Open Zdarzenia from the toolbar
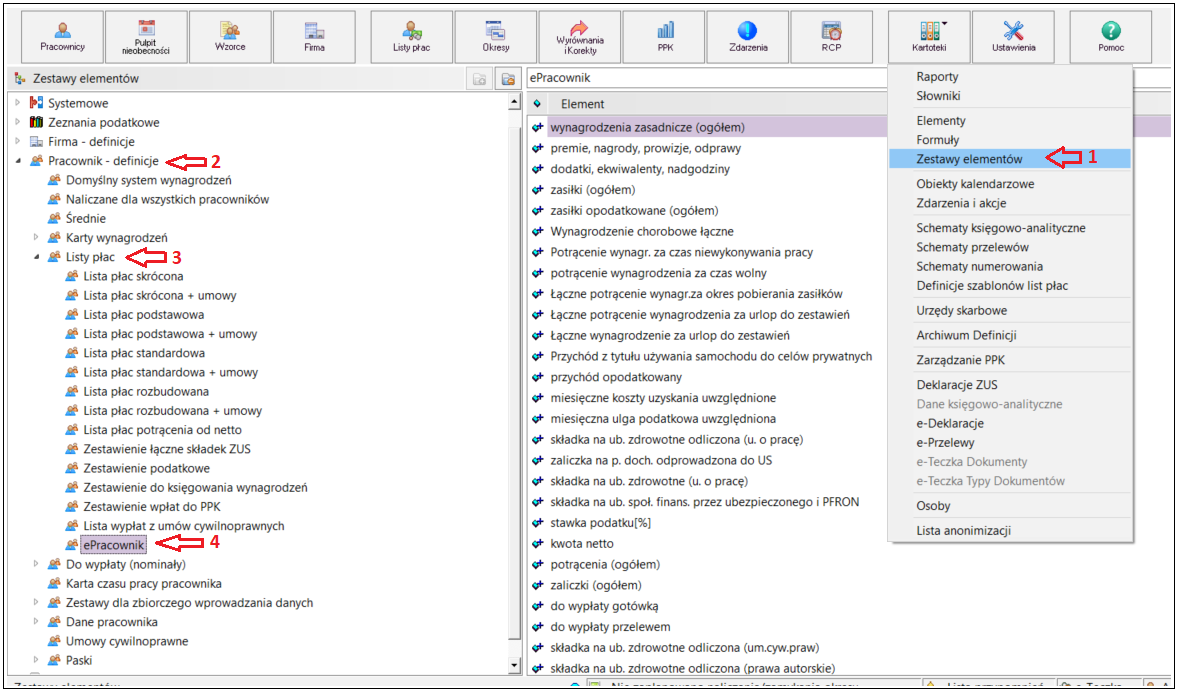 coord(748,37)
